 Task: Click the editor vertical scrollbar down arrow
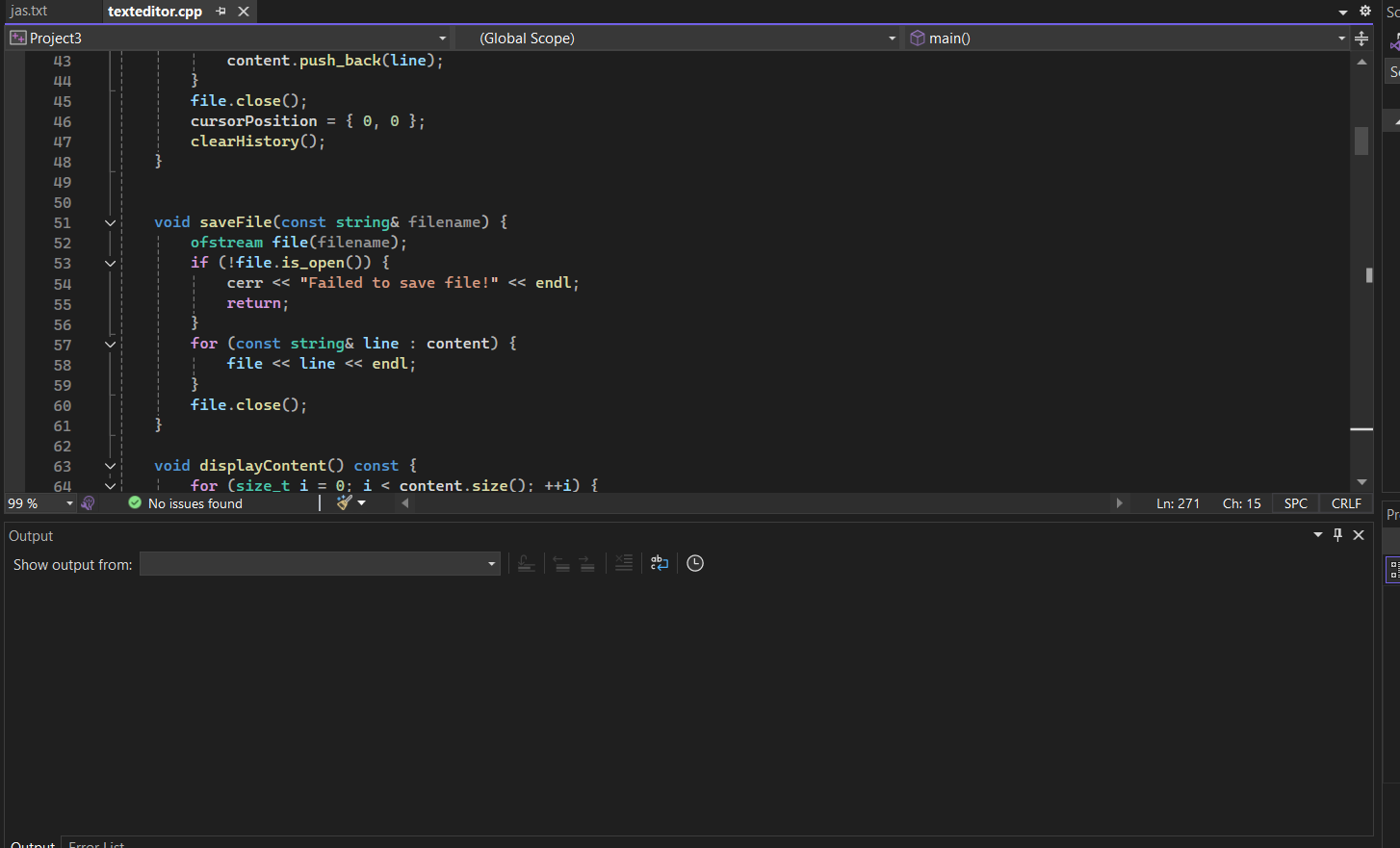point(1361,482)
